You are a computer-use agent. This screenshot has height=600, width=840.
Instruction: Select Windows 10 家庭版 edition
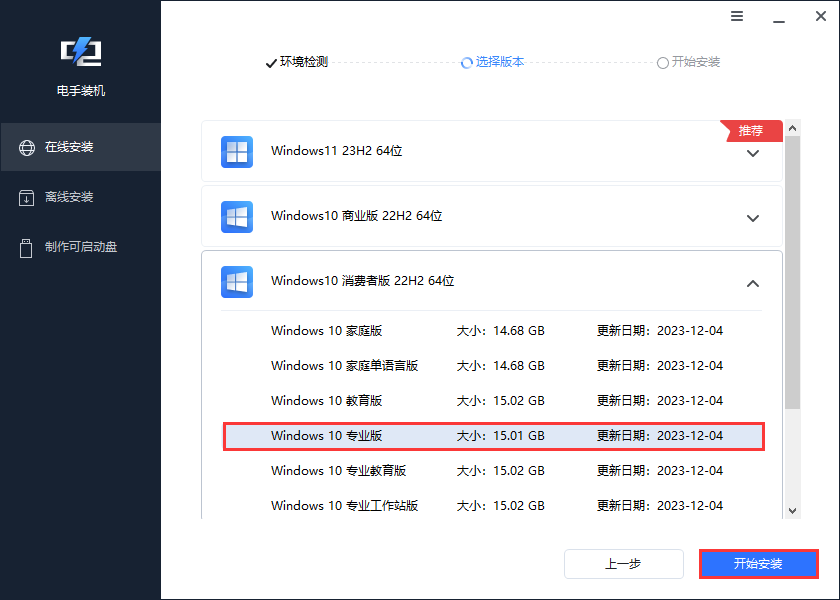(330, 330)
